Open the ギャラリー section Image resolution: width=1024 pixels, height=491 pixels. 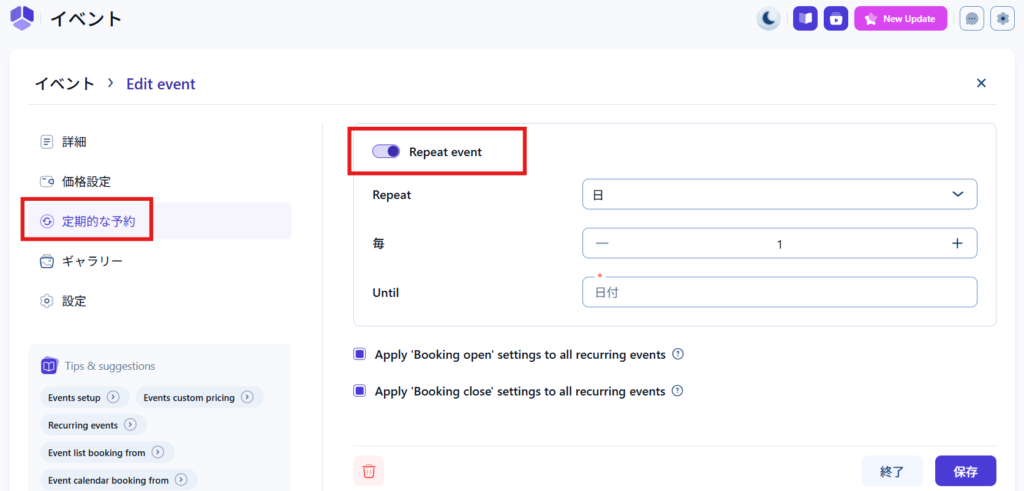coord(91,261)
